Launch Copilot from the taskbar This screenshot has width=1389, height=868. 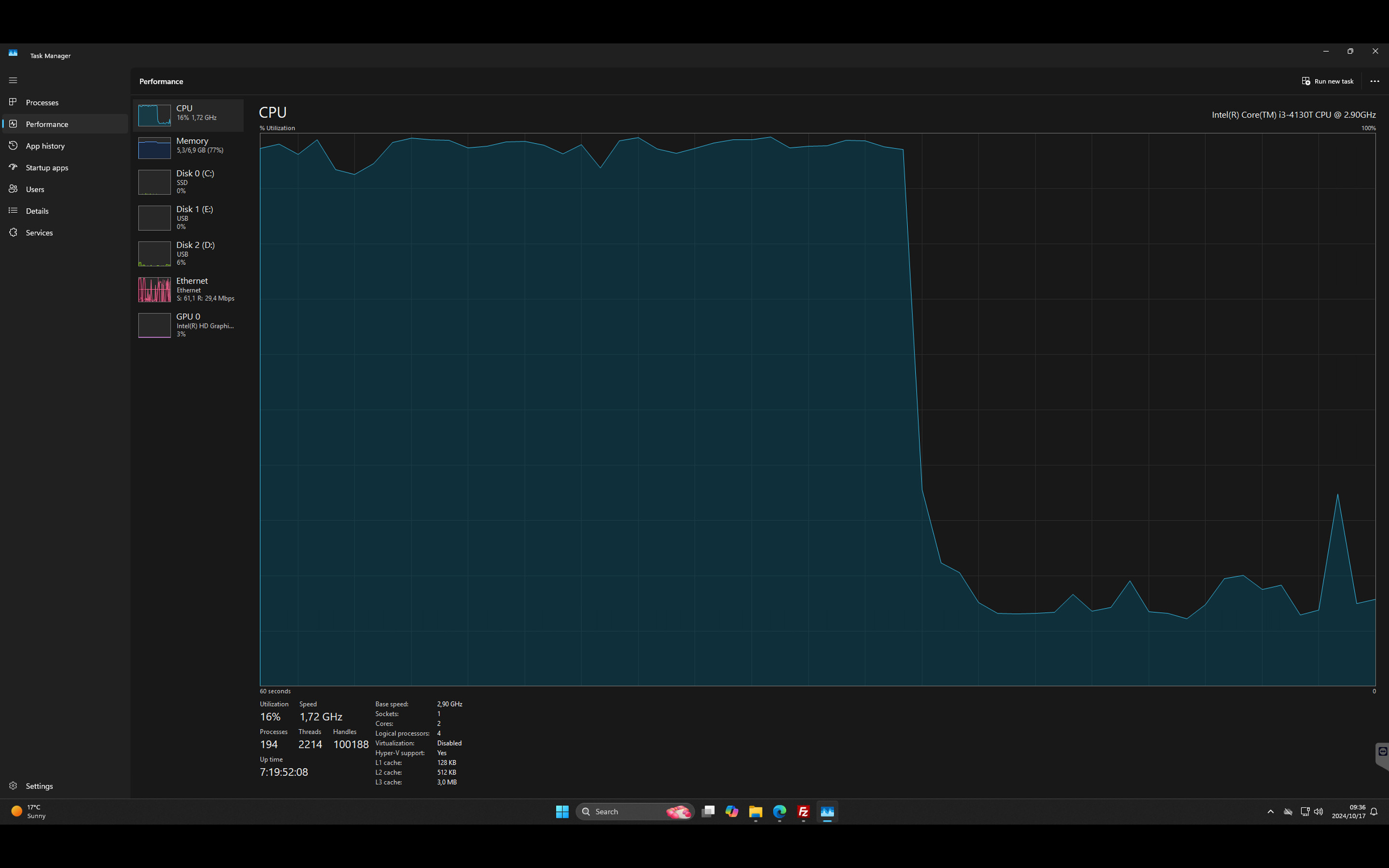[732, 811]
